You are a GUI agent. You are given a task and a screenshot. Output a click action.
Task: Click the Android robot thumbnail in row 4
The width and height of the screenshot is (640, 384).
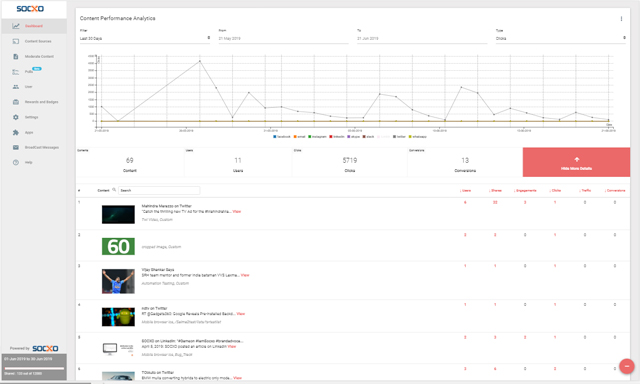[x=118, y=317]
